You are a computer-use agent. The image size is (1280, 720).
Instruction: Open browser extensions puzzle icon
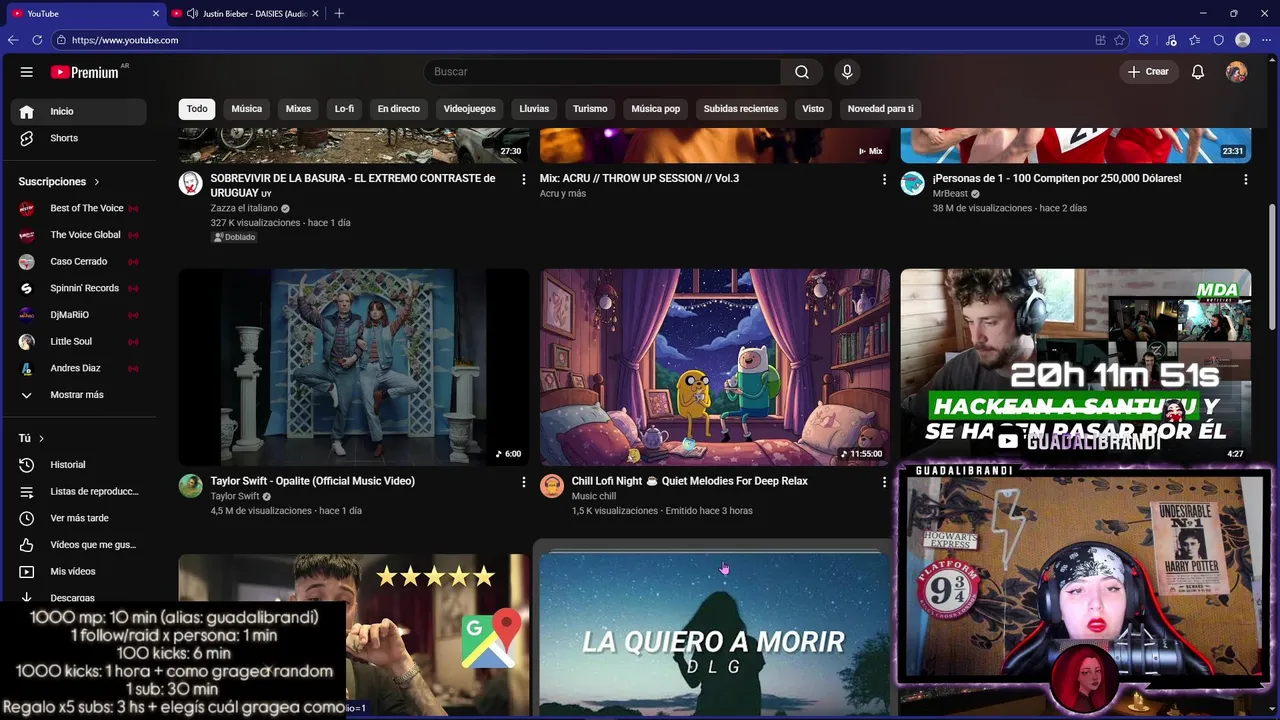tap(1144, 40)
